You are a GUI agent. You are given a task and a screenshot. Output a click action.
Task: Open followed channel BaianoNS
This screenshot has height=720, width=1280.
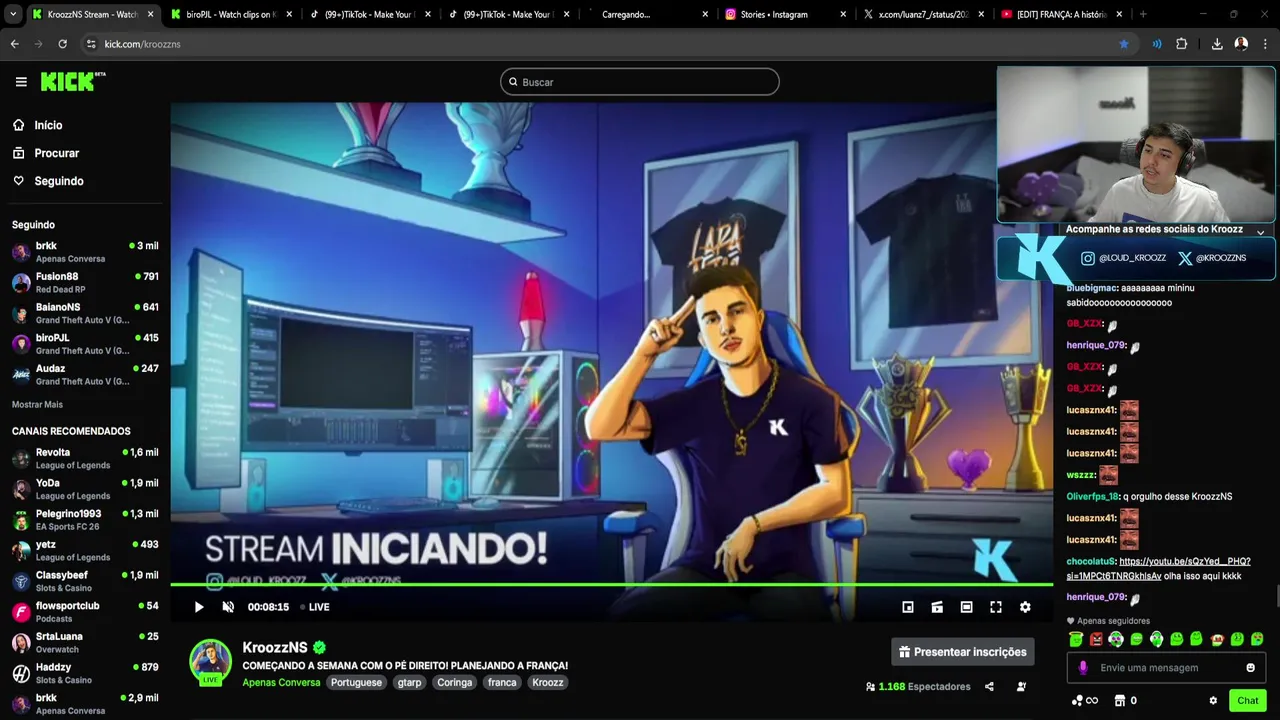click(x=85, y=313)
